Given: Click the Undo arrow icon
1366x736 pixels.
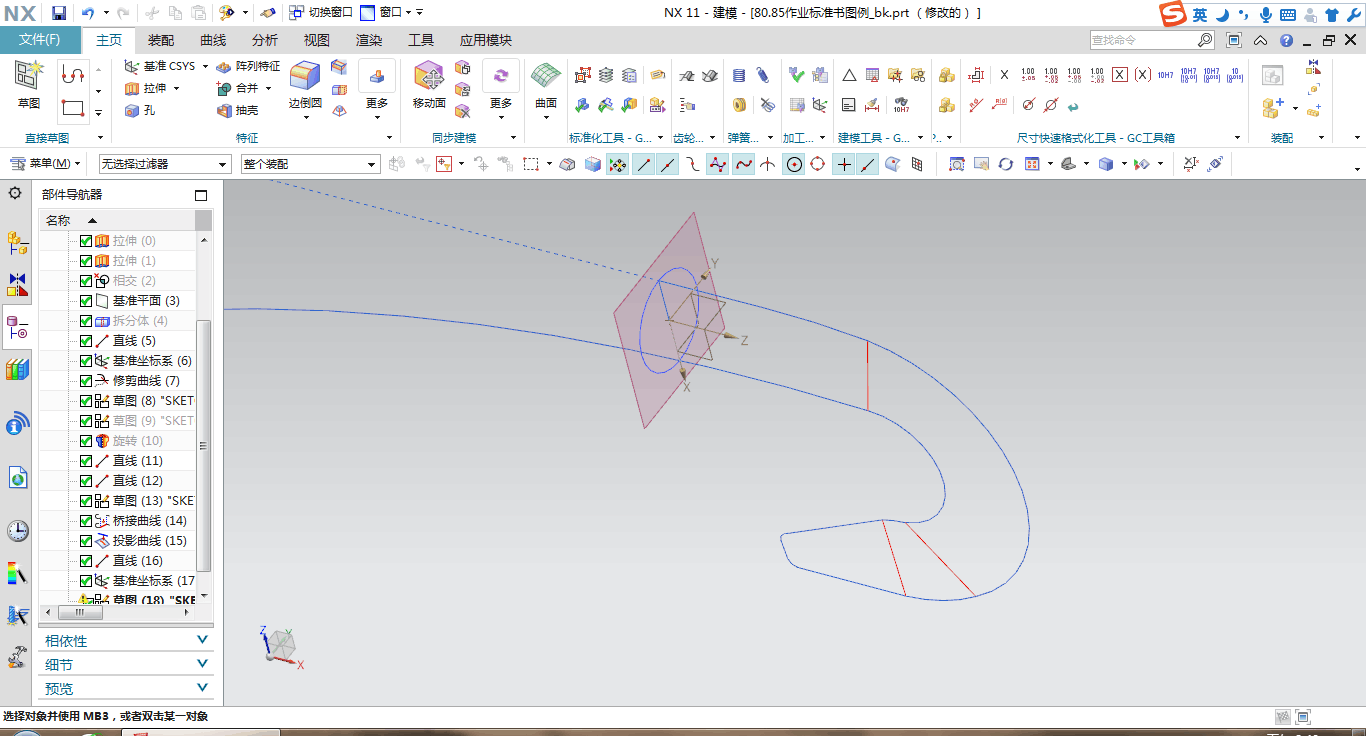Looking at the screenshot, I should tap(88, 12).
